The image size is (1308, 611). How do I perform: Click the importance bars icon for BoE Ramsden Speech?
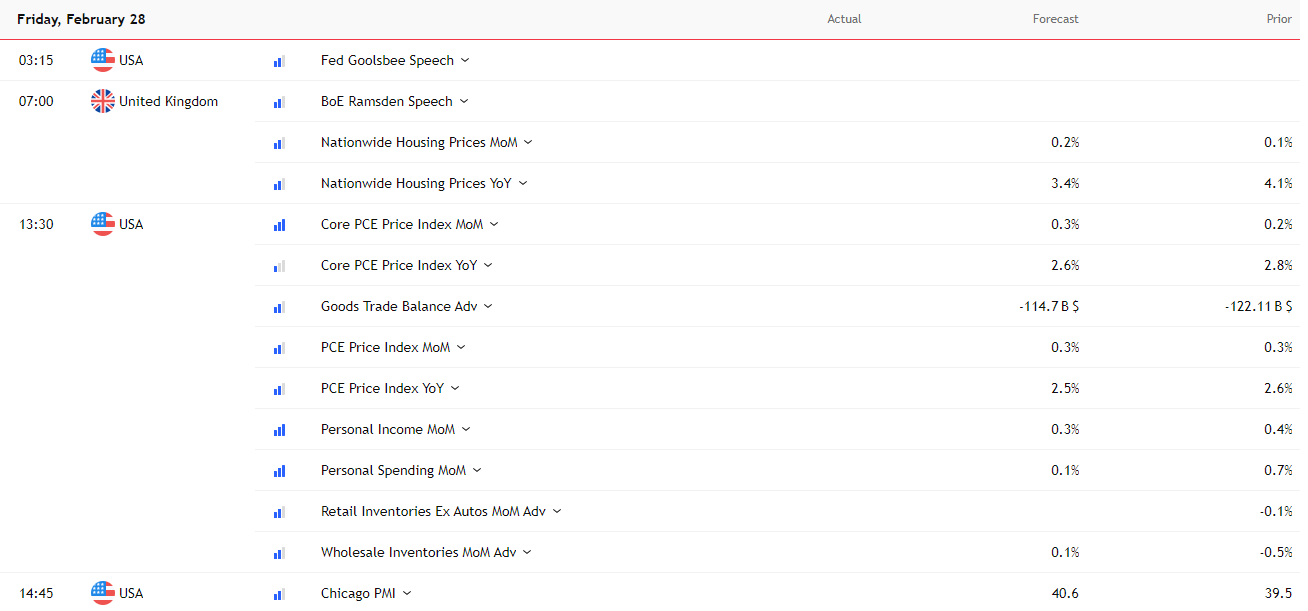279,102
